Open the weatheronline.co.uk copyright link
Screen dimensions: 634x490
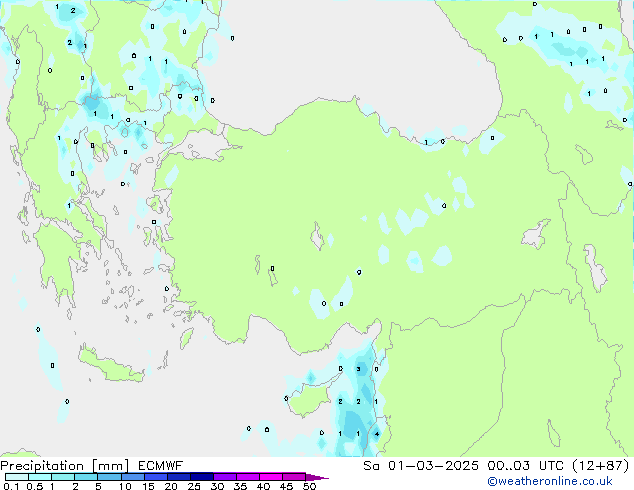[550, 481]
